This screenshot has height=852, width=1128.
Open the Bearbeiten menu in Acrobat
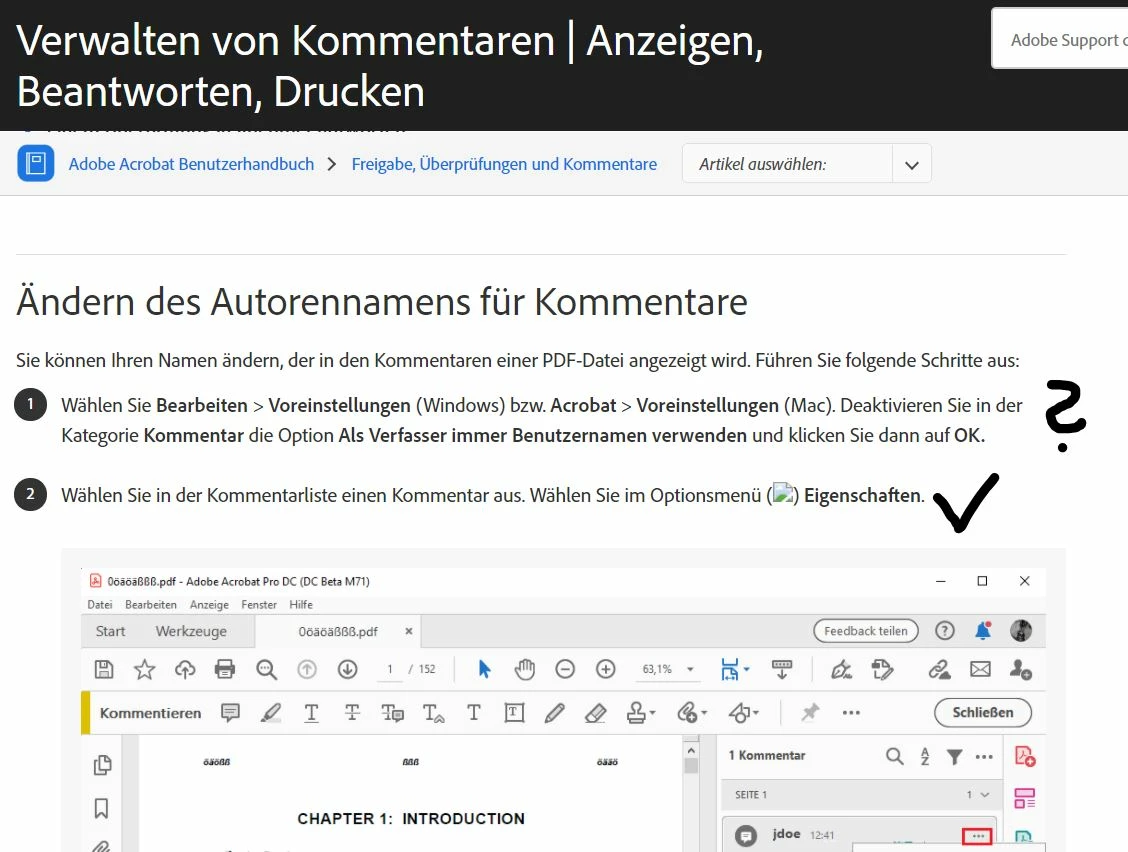tap(150, 604)
